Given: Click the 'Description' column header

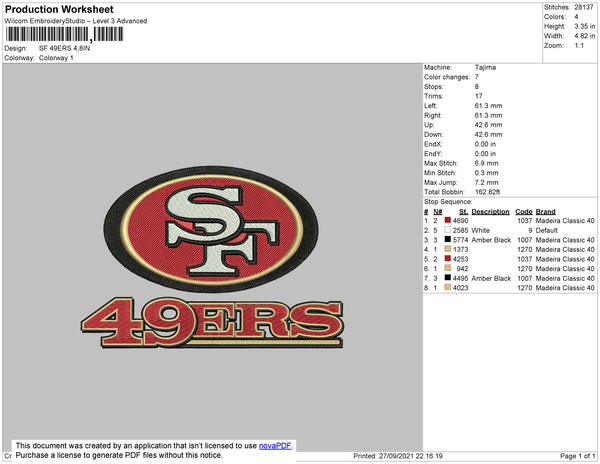Looking at the screenshot, I should tap(490, 212).
